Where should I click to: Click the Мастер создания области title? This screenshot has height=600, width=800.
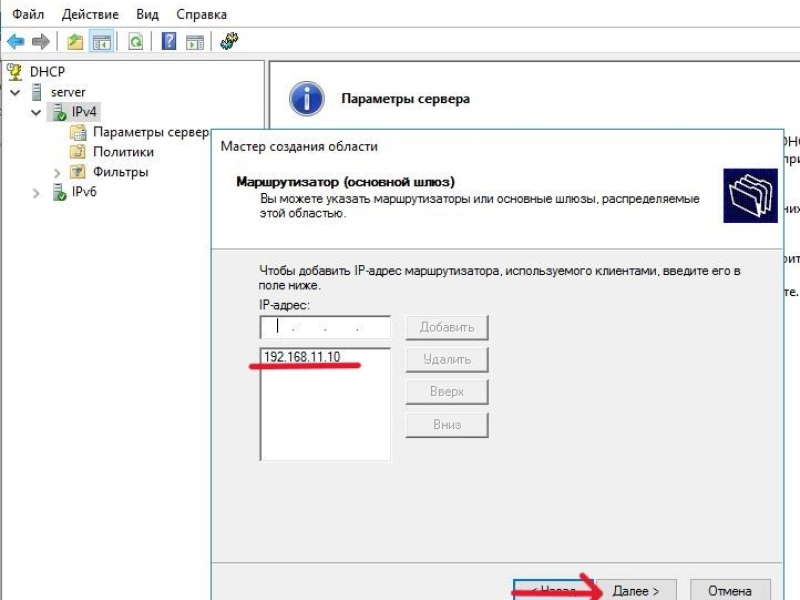click(x=299, y=146)
